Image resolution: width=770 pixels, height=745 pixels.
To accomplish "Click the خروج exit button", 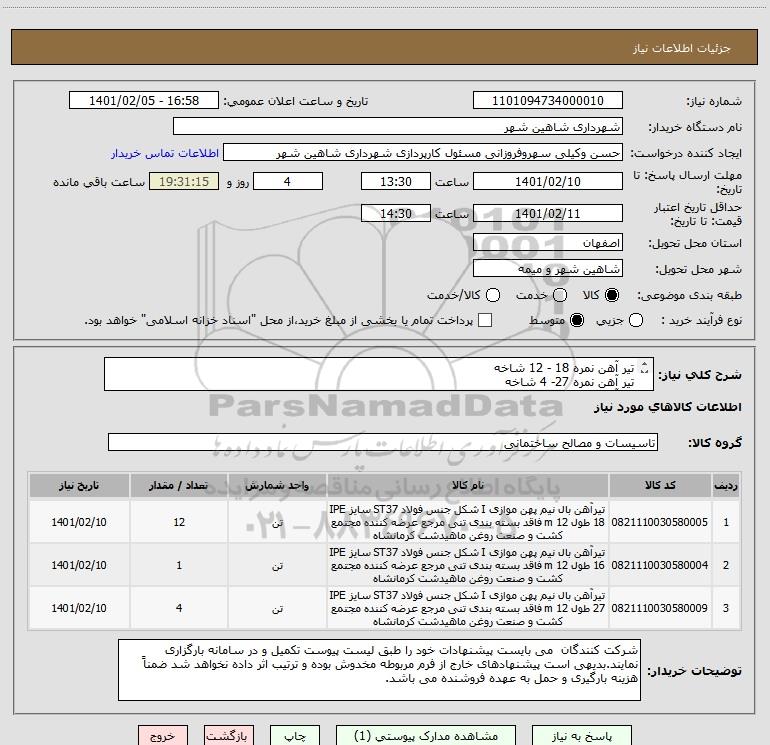I will [x=163, y=736].
